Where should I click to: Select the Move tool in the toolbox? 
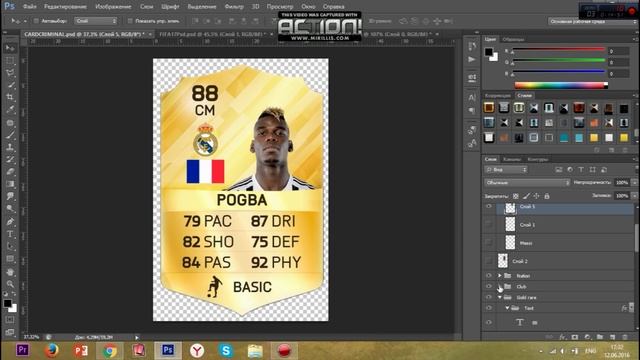pyautogui.click(x=10, y=48)
